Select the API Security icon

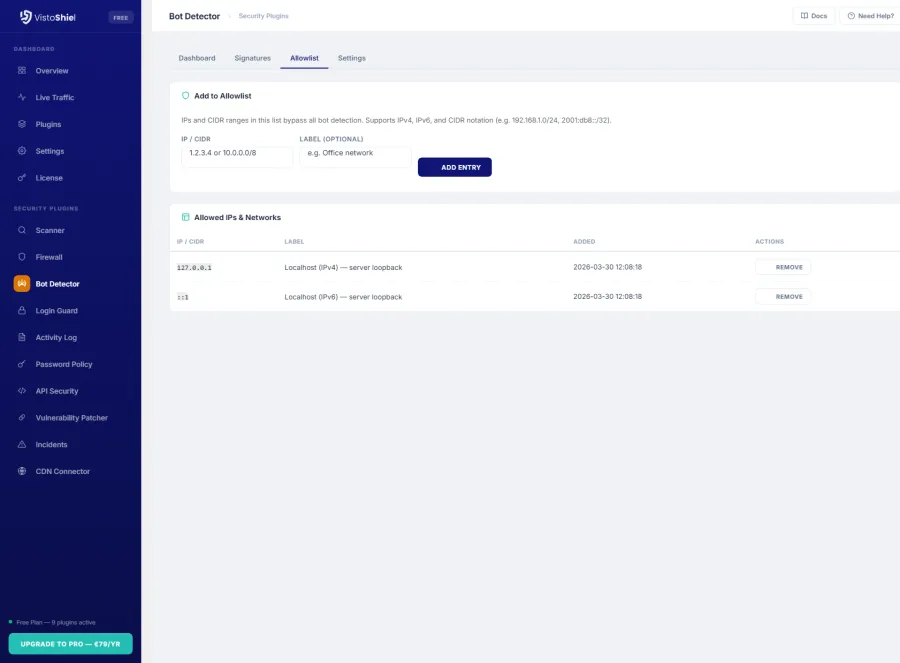click(x=22, y=391)
